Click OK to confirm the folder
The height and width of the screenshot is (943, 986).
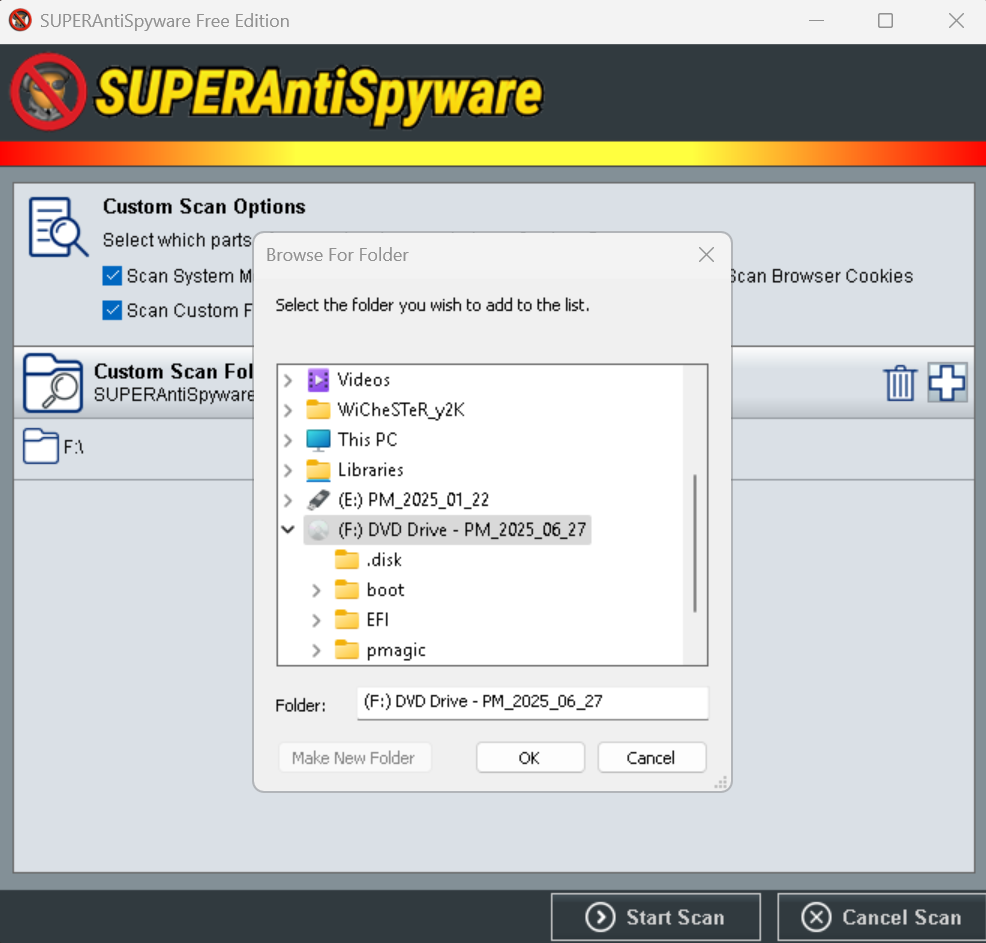[x=530, y=758]
